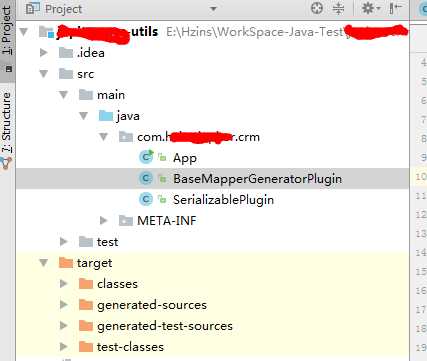Select the generated-test-sources folder name
The width and height of the screenshot is (427, 361).
[x=165, y=326]
